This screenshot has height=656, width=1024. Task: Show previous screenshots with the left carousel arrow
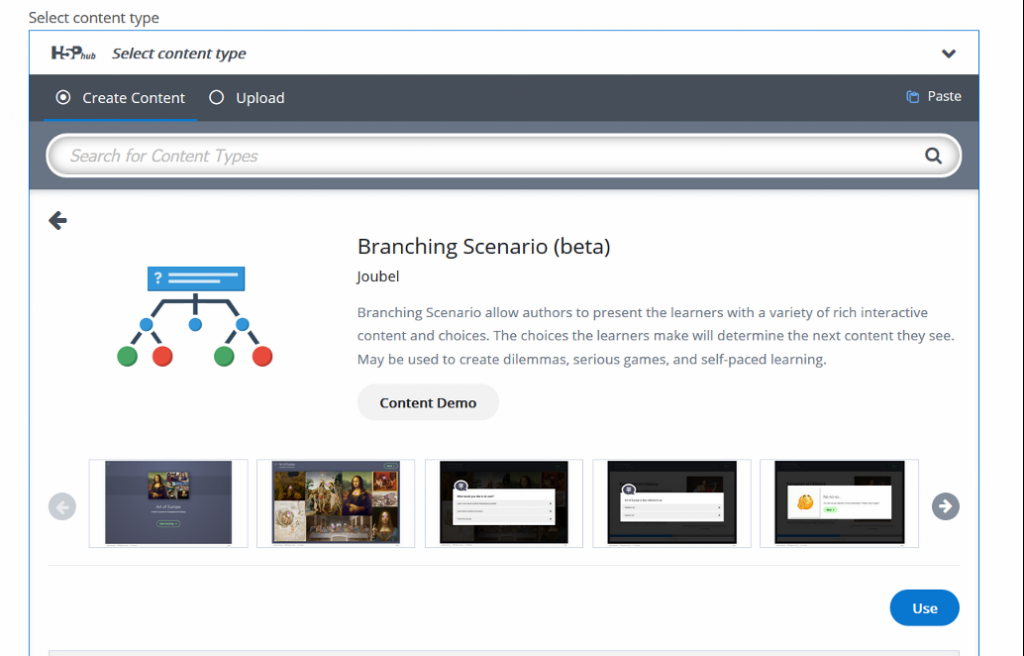[62, 507]
